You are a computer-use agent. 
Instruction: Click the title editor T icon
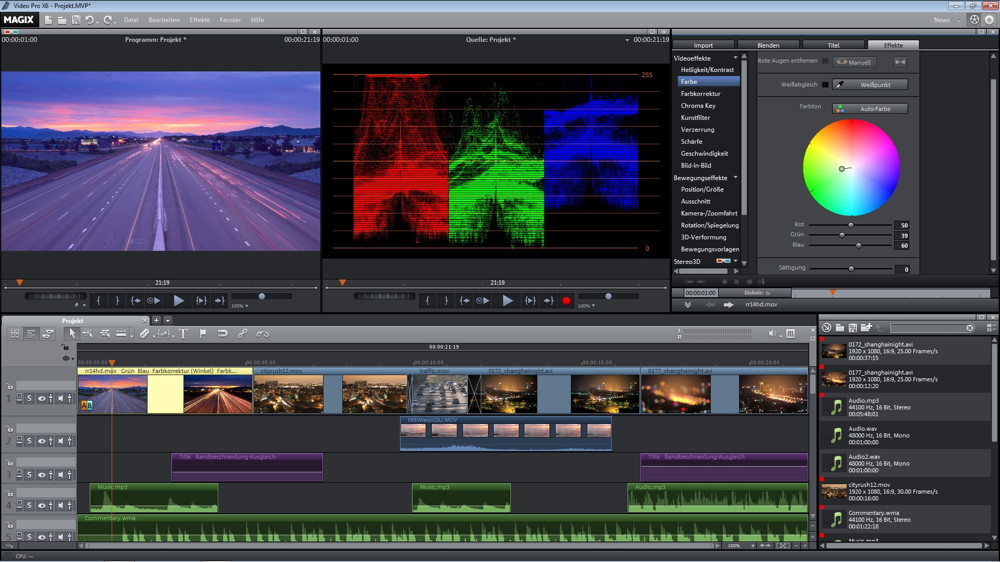(183, 334)
